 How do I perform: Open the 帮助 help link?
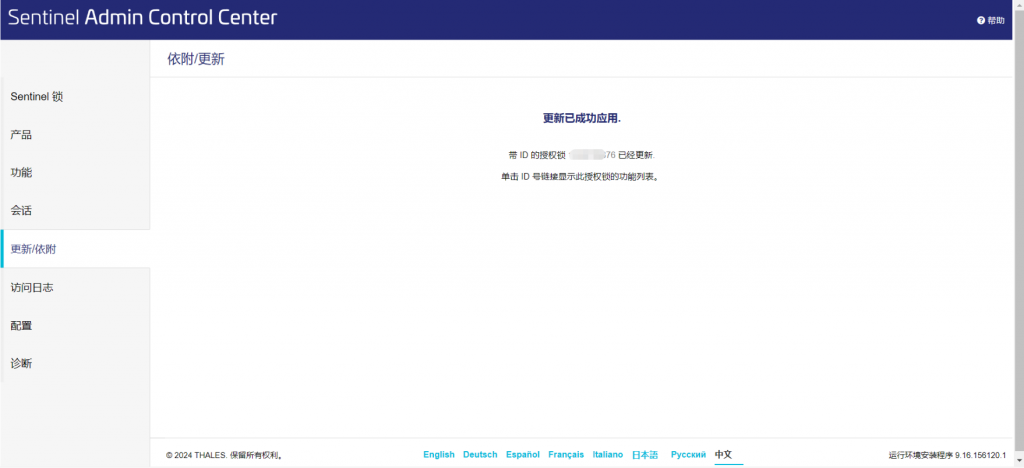995,21
